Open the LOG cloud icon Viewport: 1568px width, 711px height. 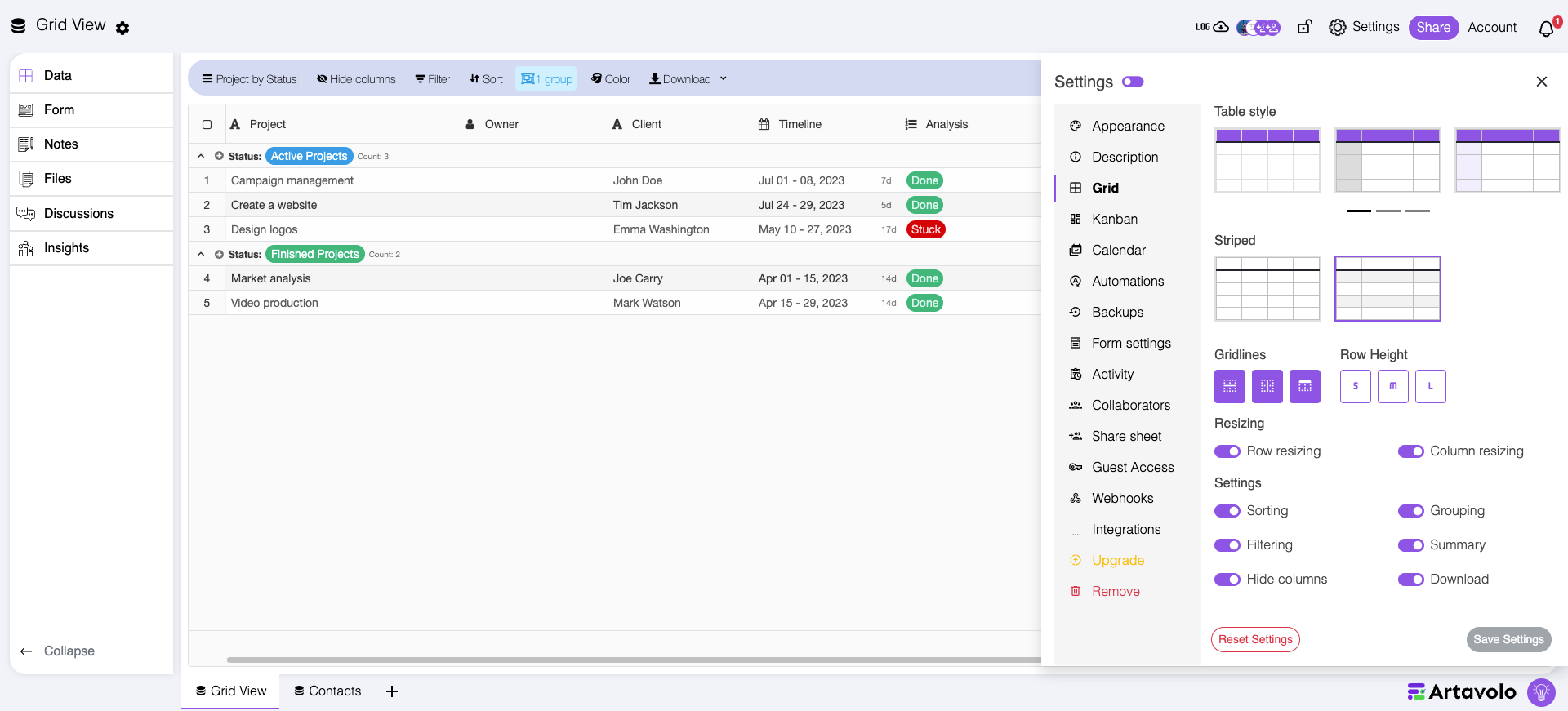pos(1212,27)
